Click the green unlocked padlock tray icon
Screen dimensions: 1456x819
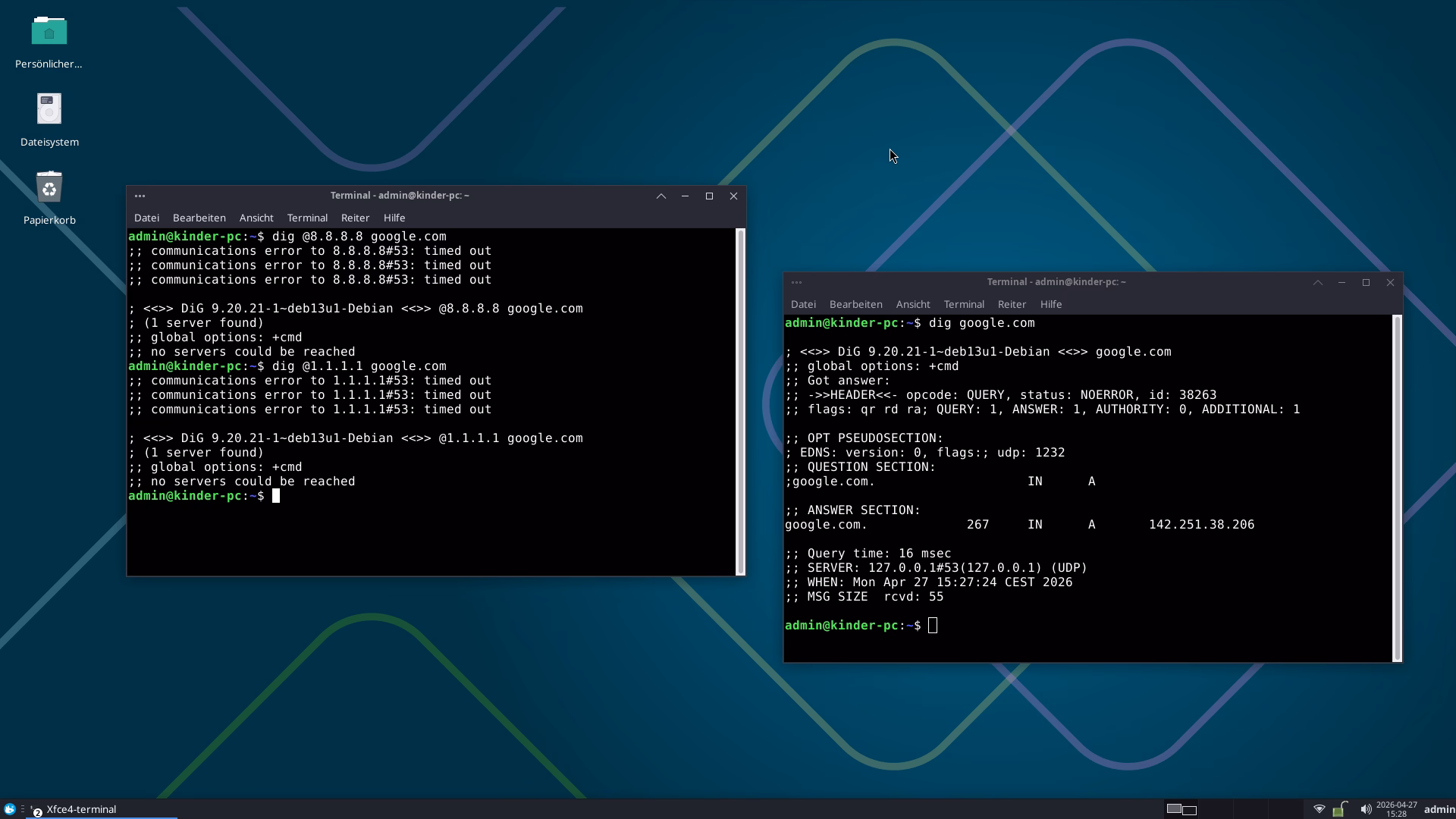(1340, 809)
